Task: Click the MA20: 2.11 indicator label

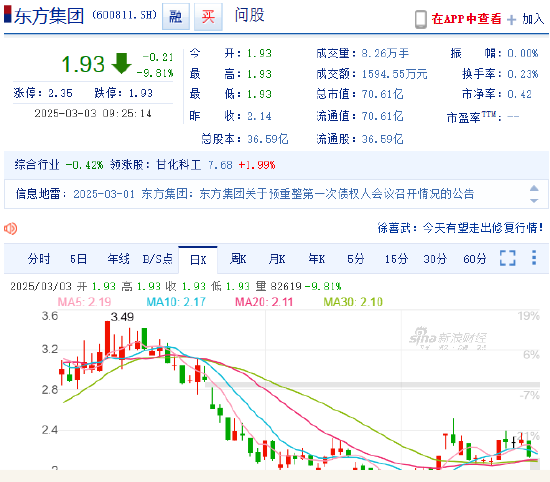Action: (264, 302)
